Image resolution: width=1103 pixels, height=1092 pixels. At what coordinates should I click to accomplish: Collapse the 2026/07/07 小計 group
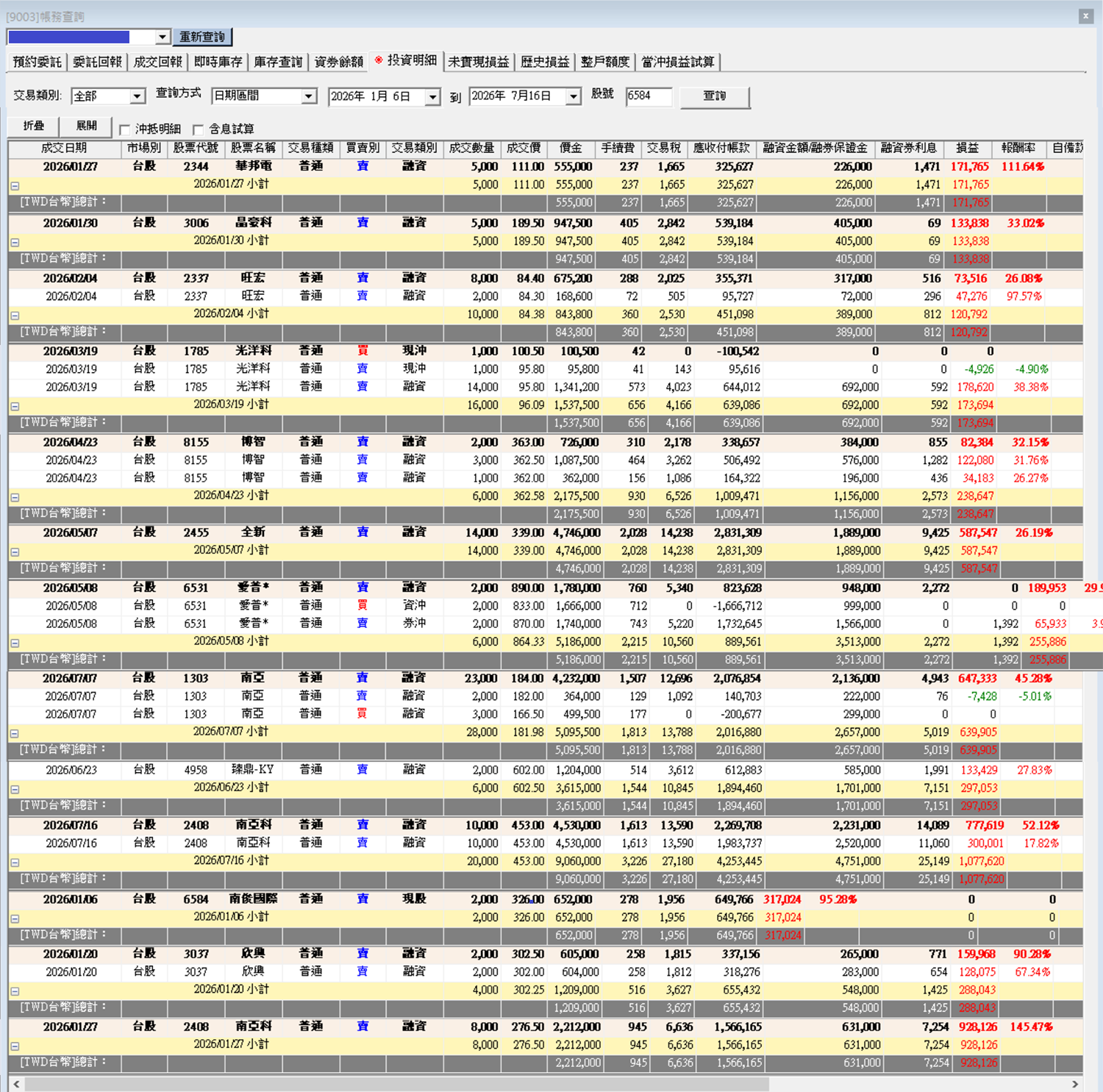(15, 733)
